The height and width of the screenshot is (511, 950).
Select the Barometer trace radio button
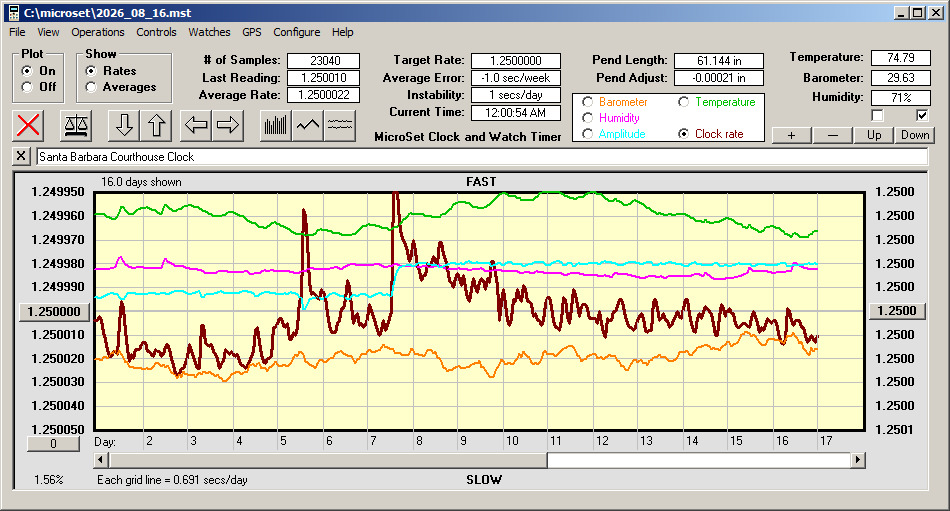point(587,102)
